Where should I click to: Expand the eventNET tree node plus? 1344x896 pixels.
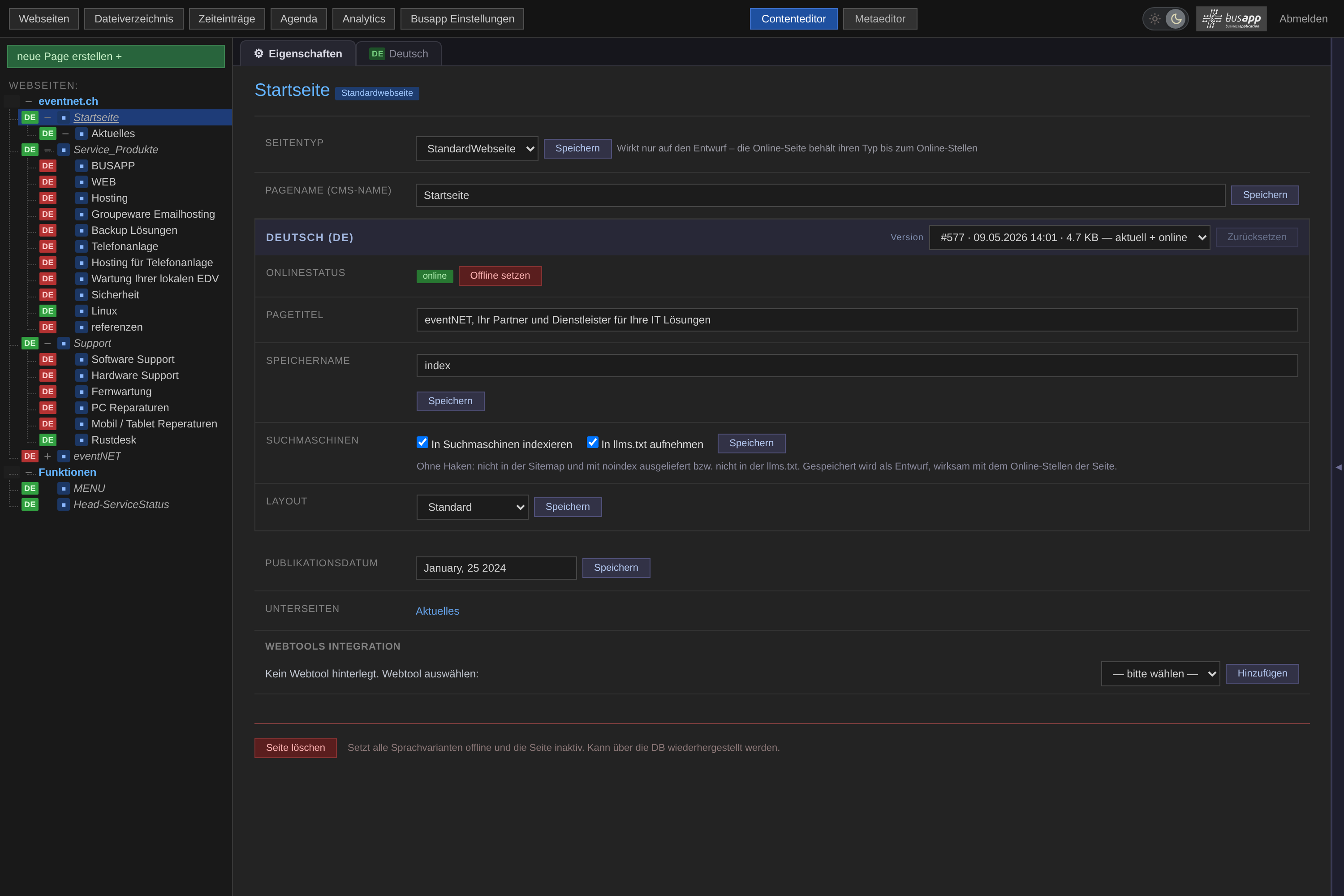pos(47,456)
